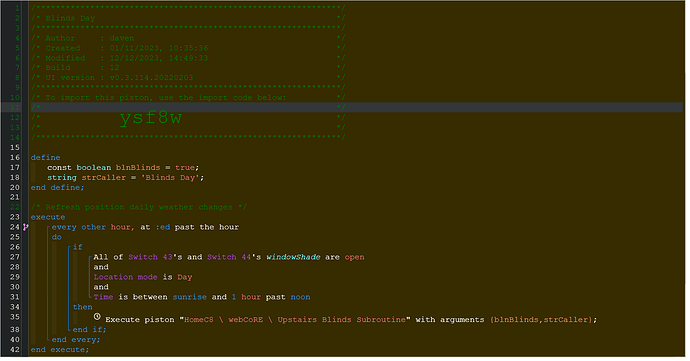Click line number 11 in the gutter
The image size is (690, 361).
coord(15,108)
